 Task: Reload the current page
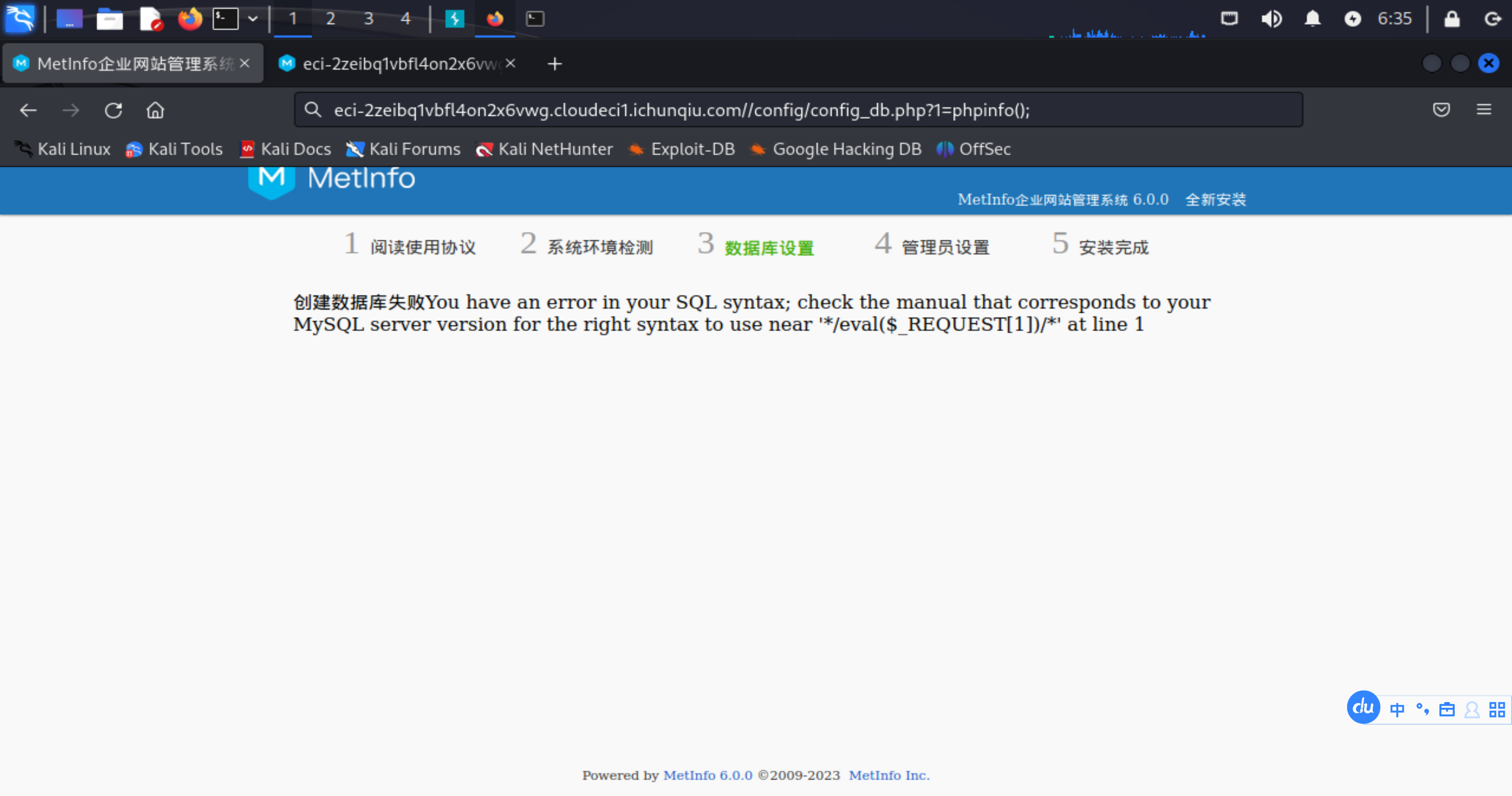tap(113, 110)
